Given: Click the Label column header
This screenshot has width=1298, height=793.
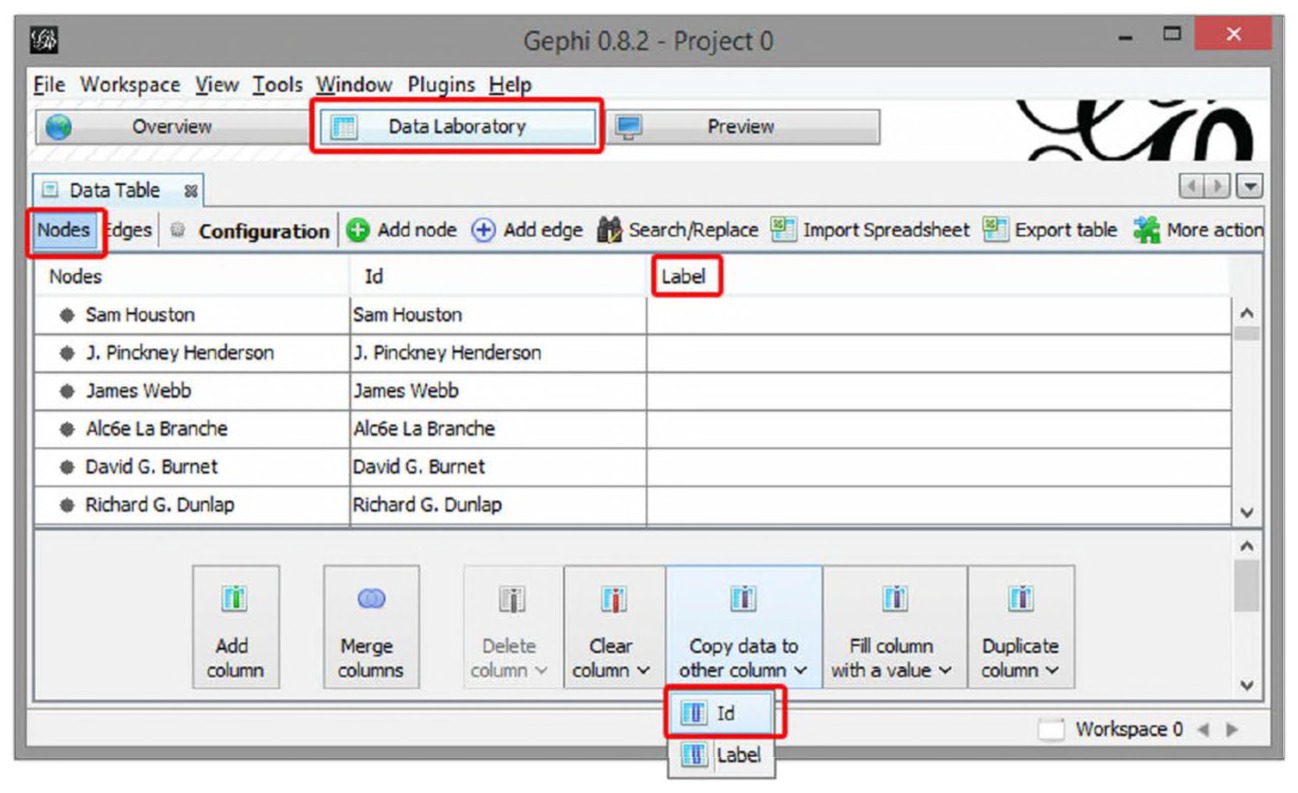Looking at the screenshot, I should click(938, 277).
